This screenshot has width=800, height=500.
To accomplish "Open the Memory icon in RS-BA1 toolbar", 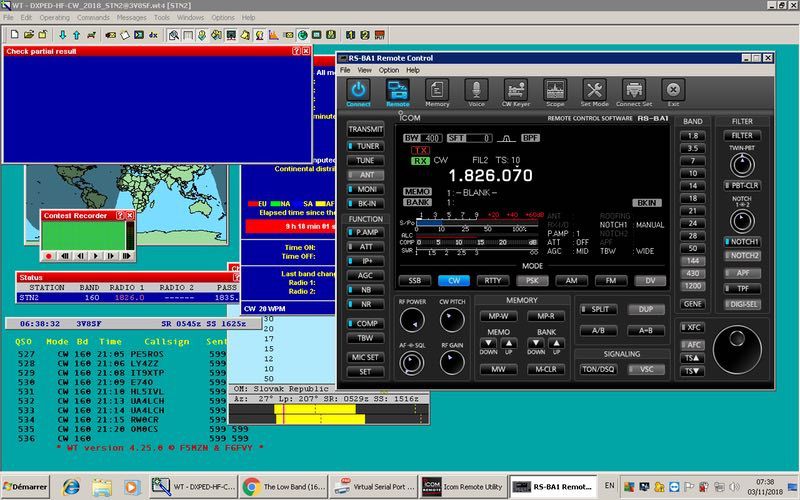I will [437, 90].
